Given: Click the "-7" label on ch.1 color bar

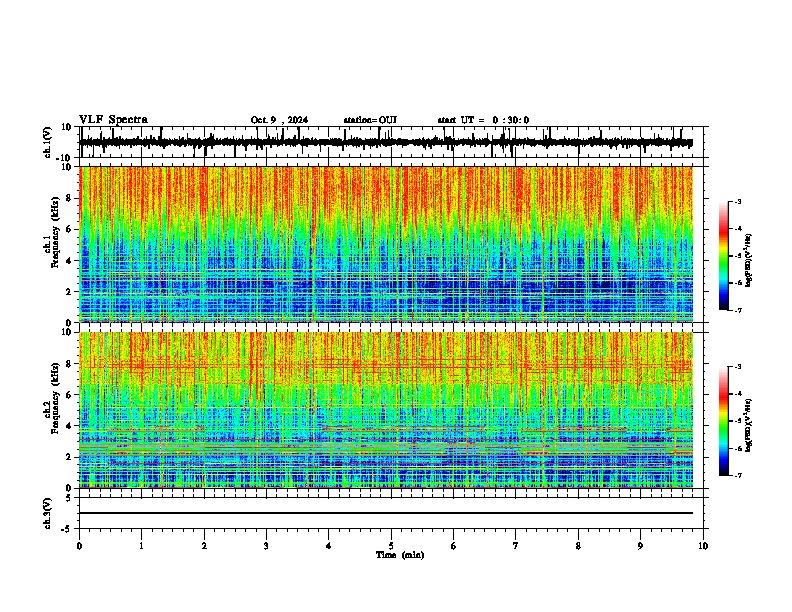Looking at the screenshot, I should coord(737,310).
